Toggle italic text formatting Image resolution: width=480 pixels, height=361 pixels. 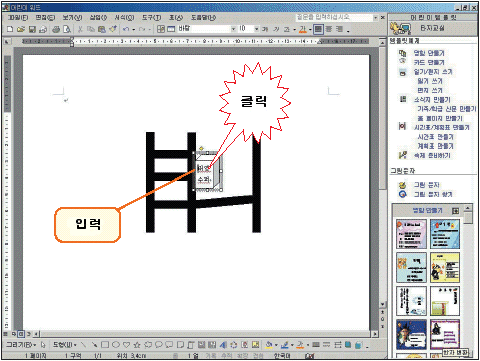(x=276, y=29)
